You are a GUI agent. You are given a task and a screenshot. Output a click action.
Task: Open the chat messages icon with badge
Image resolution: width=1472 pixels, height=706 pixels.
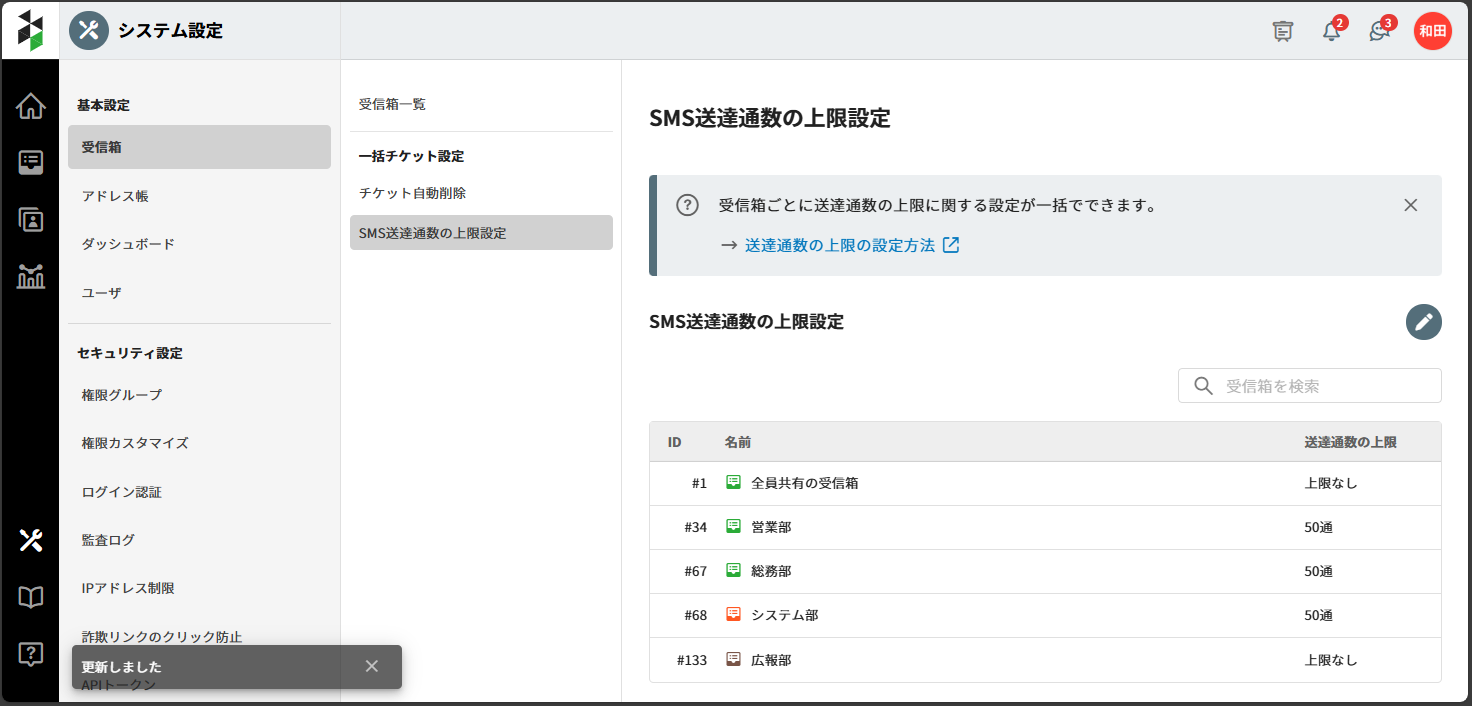click(1379, 31)
